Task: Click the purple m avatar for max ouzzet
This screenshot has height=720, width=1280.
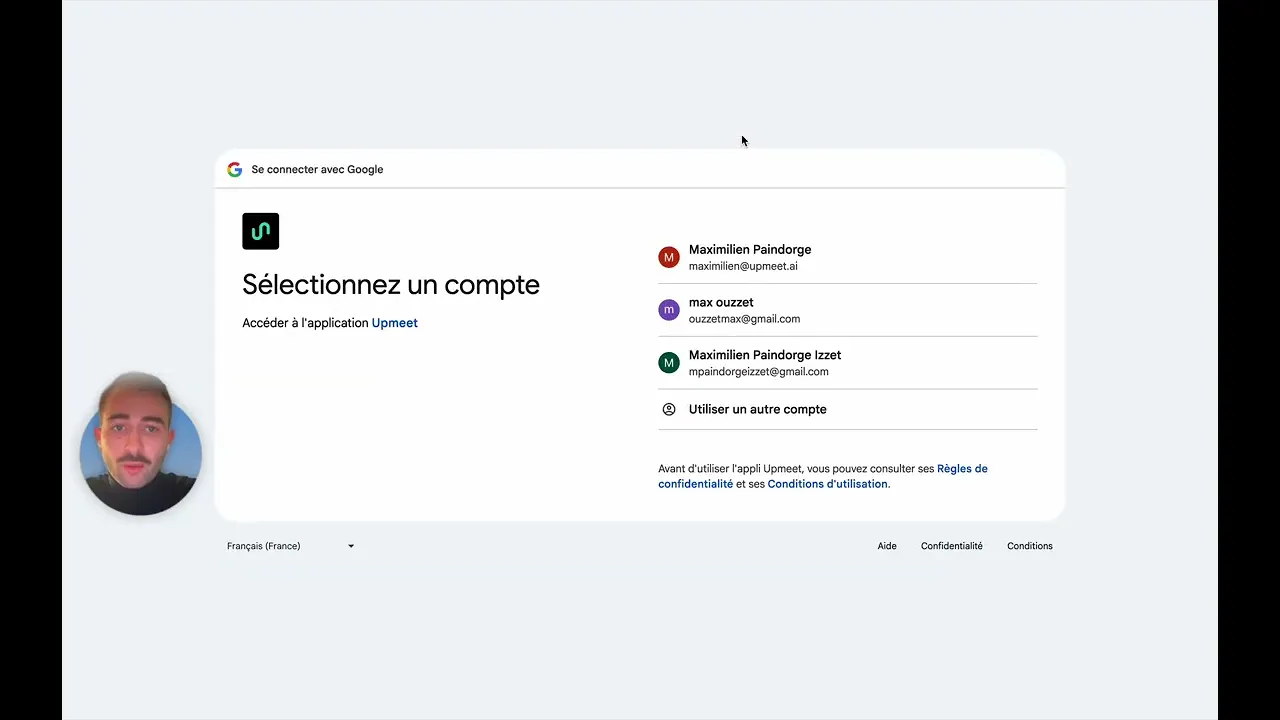Action: pos(669,310)
